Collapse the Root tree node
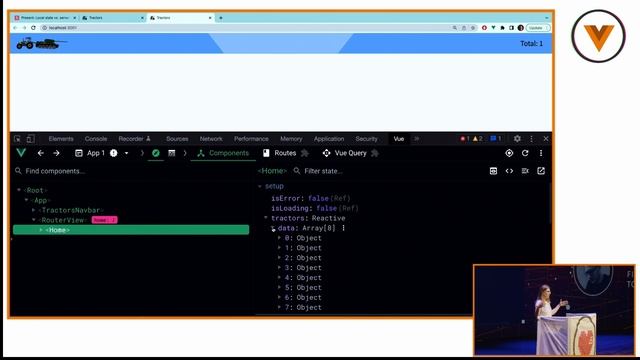This screenshot has height=360, width=640. coord(19,190)
